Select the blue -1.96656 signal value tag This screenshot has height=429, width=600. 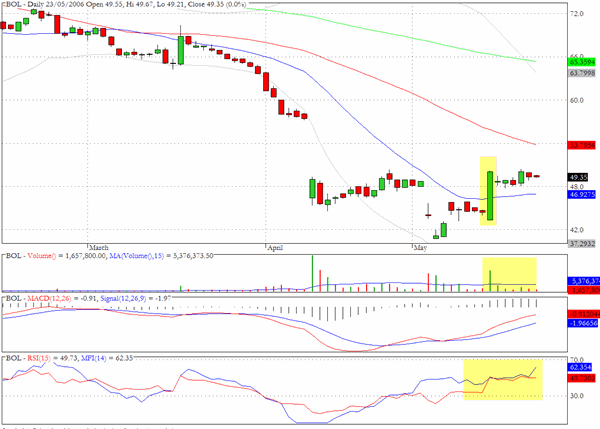pyautogui.click(x=582, y=323)
